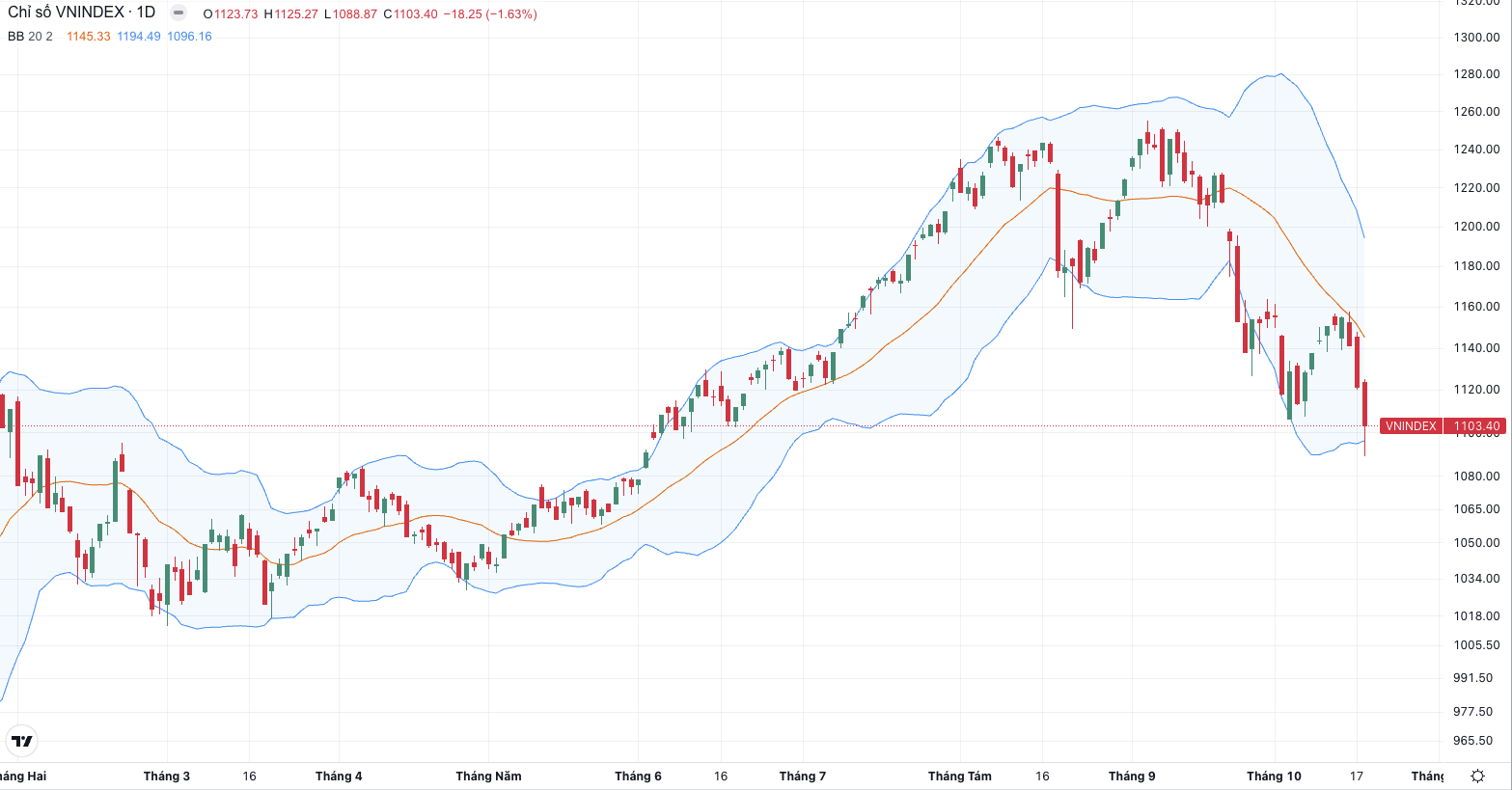This screenshot has width=1512, height=790.
Task: Click the 1280.00 price axis label
Action: click(x=1476, y=74)
